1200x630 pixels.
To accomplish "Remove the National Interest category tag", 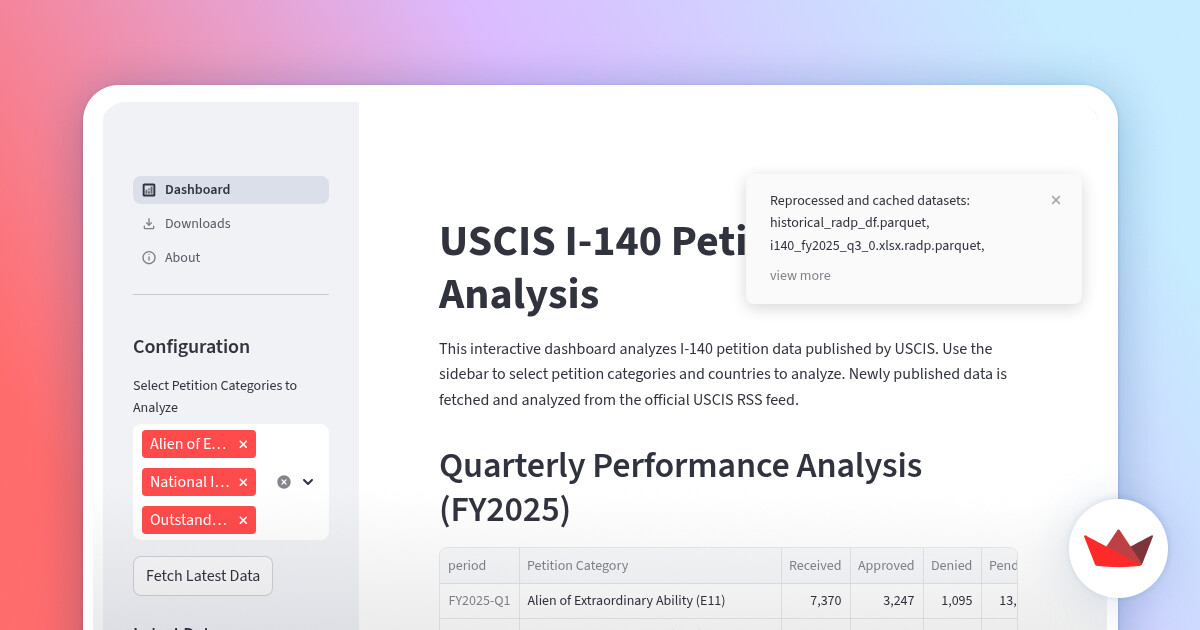I will point(243,482).
